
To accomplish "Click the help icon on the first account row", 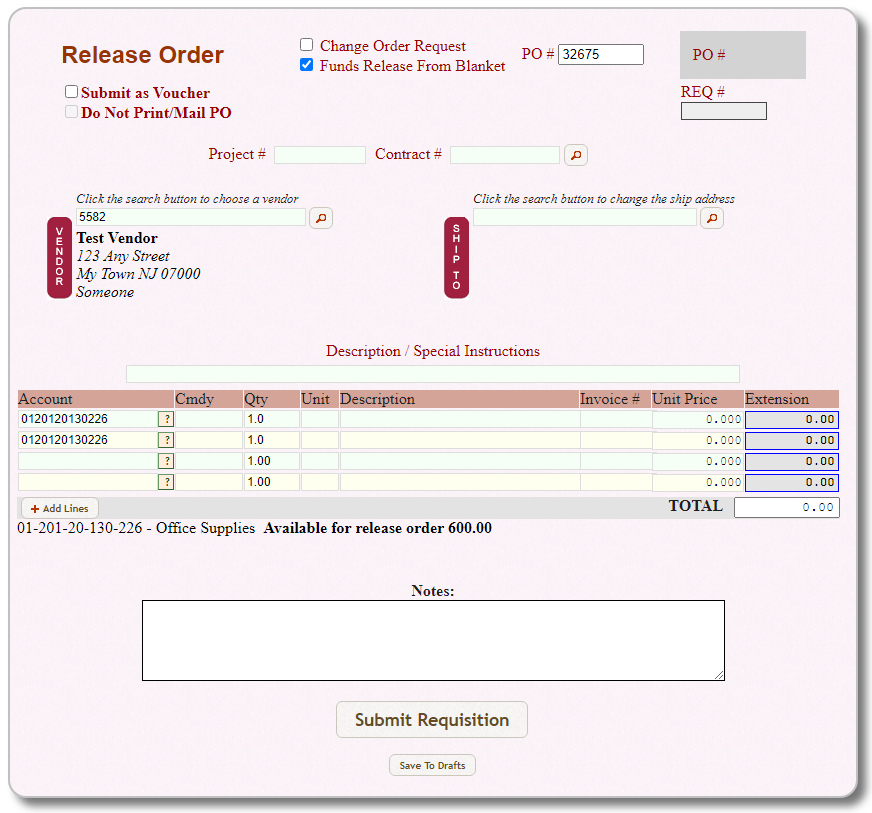I will [166, 419].
